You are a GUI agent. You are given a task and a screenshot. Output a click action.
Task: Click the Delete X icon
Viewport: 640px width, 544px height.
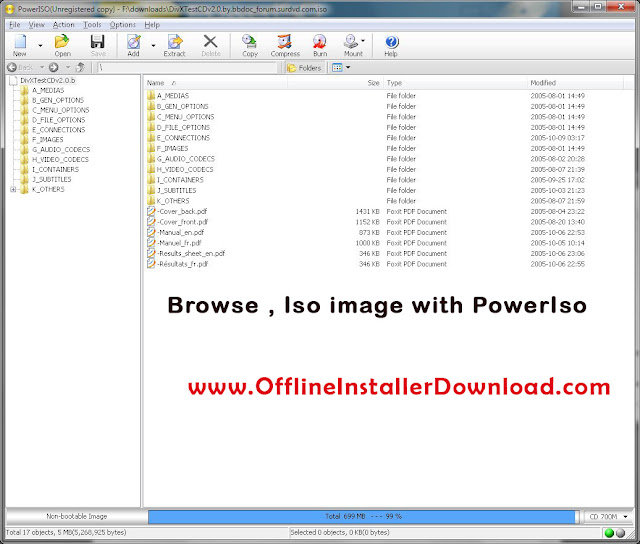click(x=211, y=42)
